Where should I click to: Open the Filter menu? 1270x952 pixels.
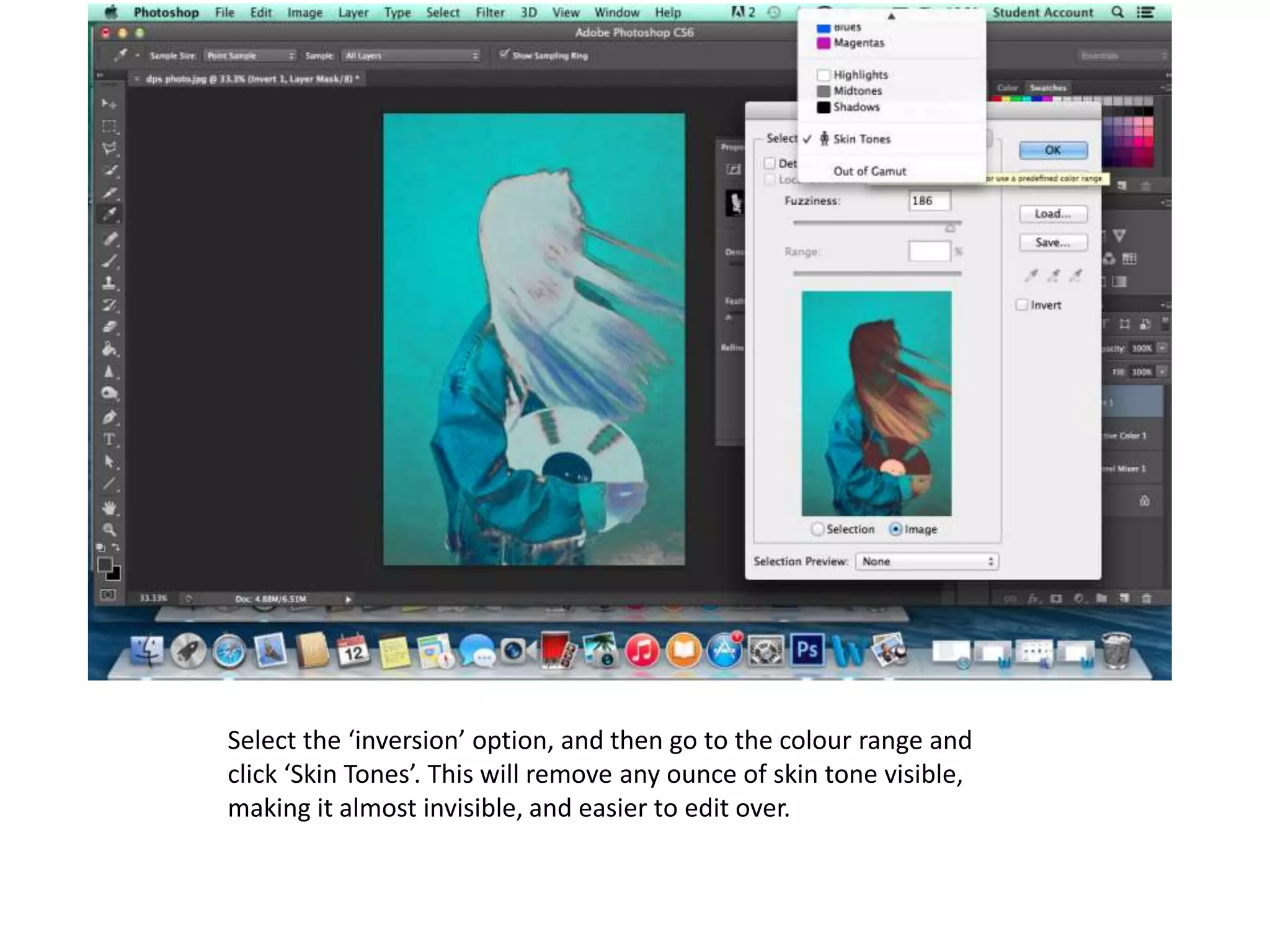pos(490,12)
